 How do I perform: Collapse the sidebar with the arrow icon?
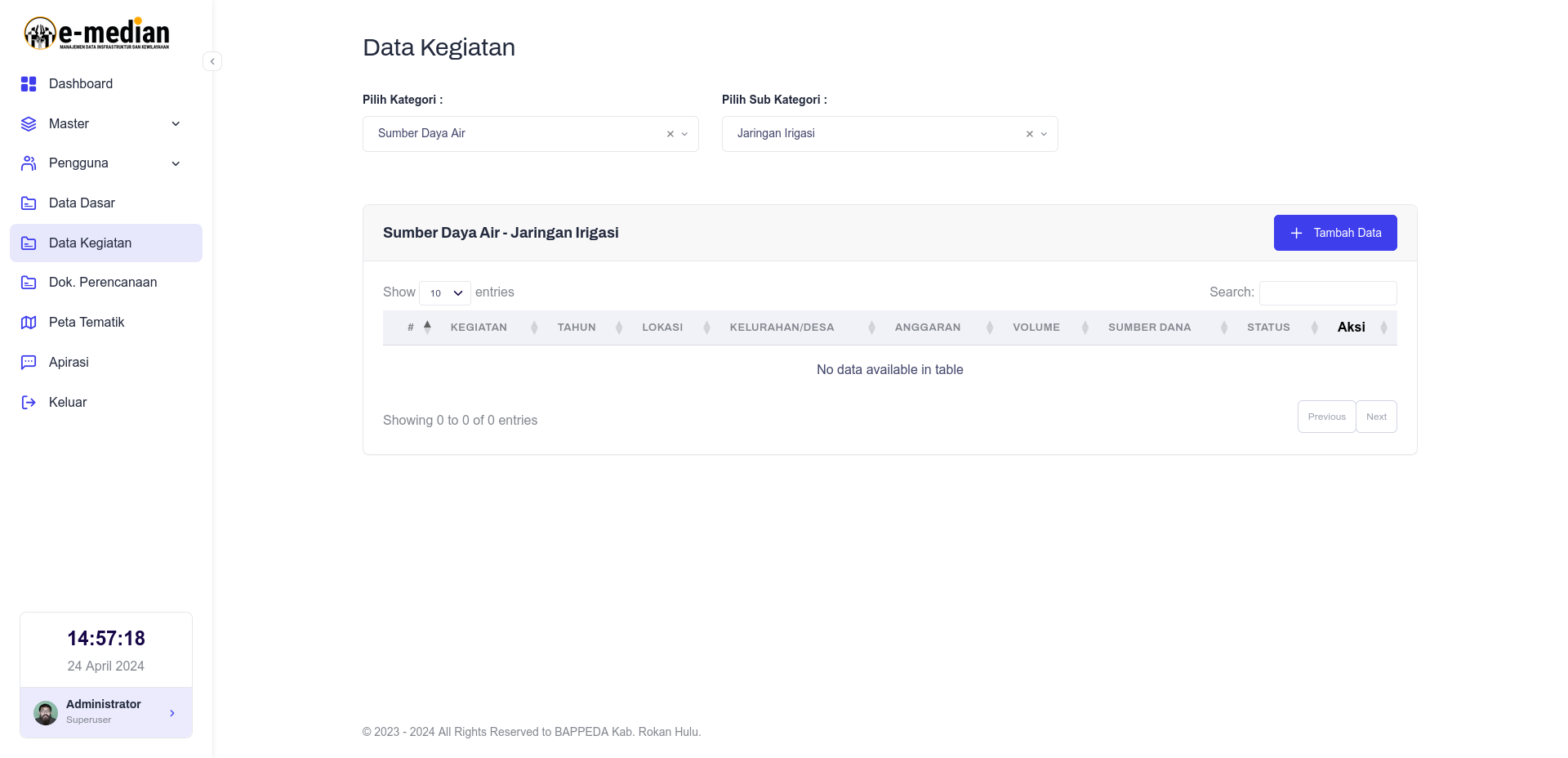tap(212, 61)
